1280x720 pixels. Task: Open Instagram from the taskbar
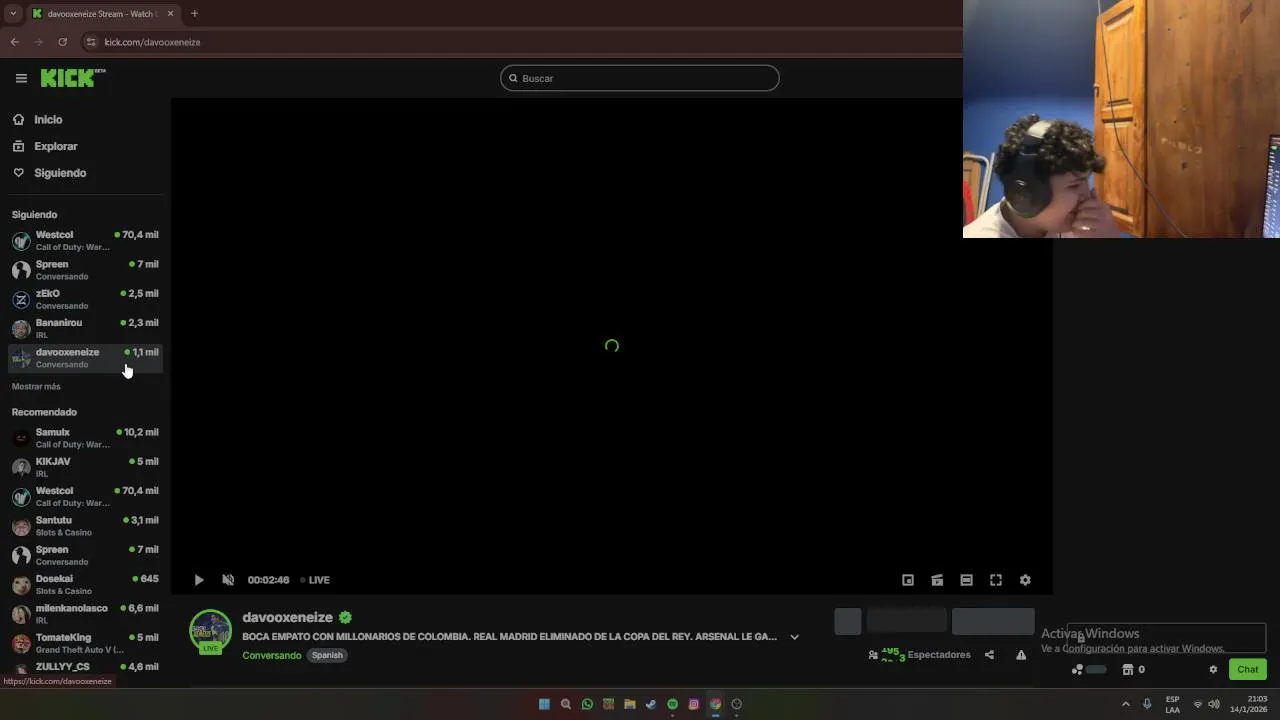point(694,704)
